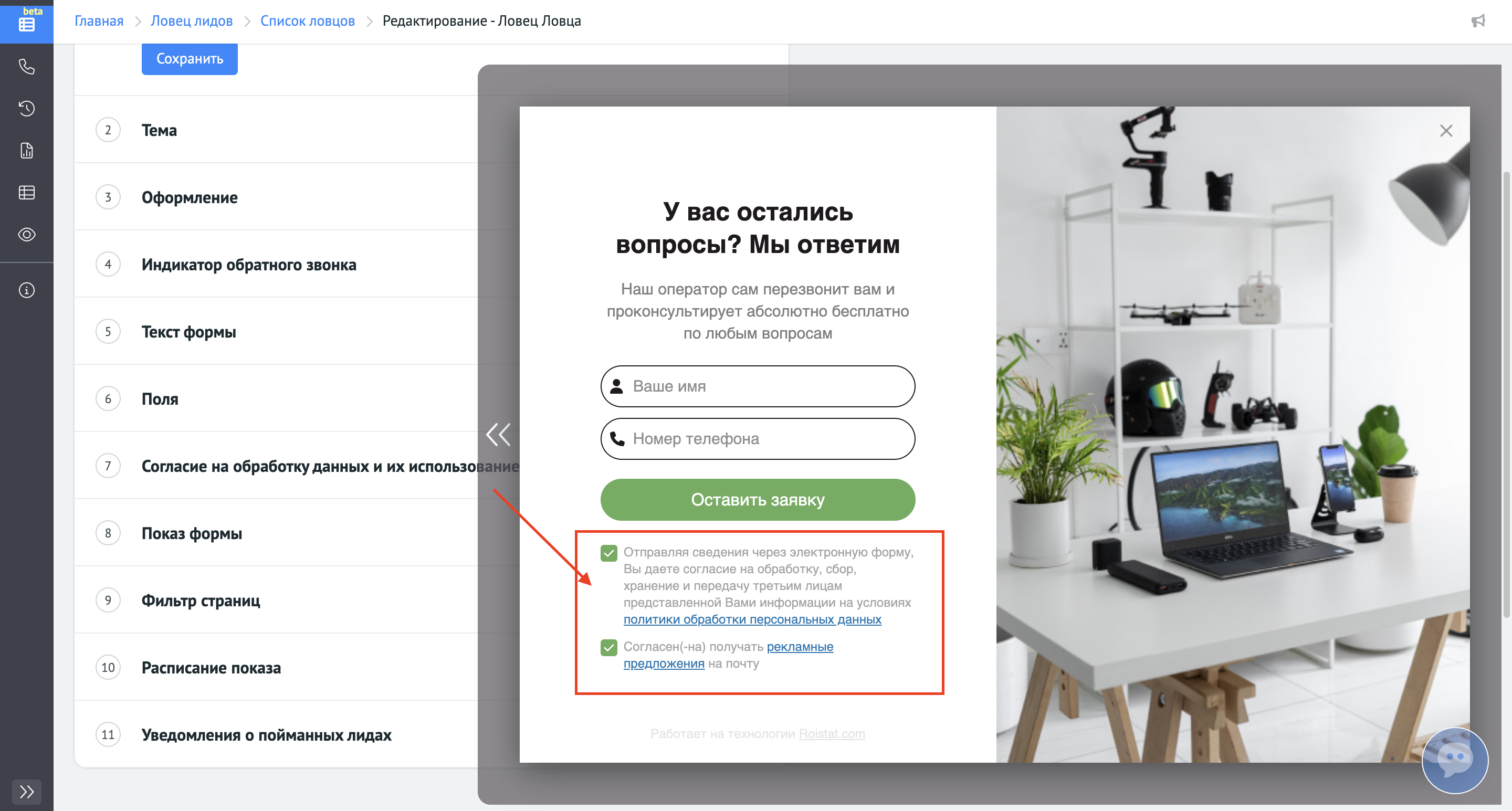Screen dimensions: 1512x811
Task: Click the Ваше имя input field
Action: (757, 386)
